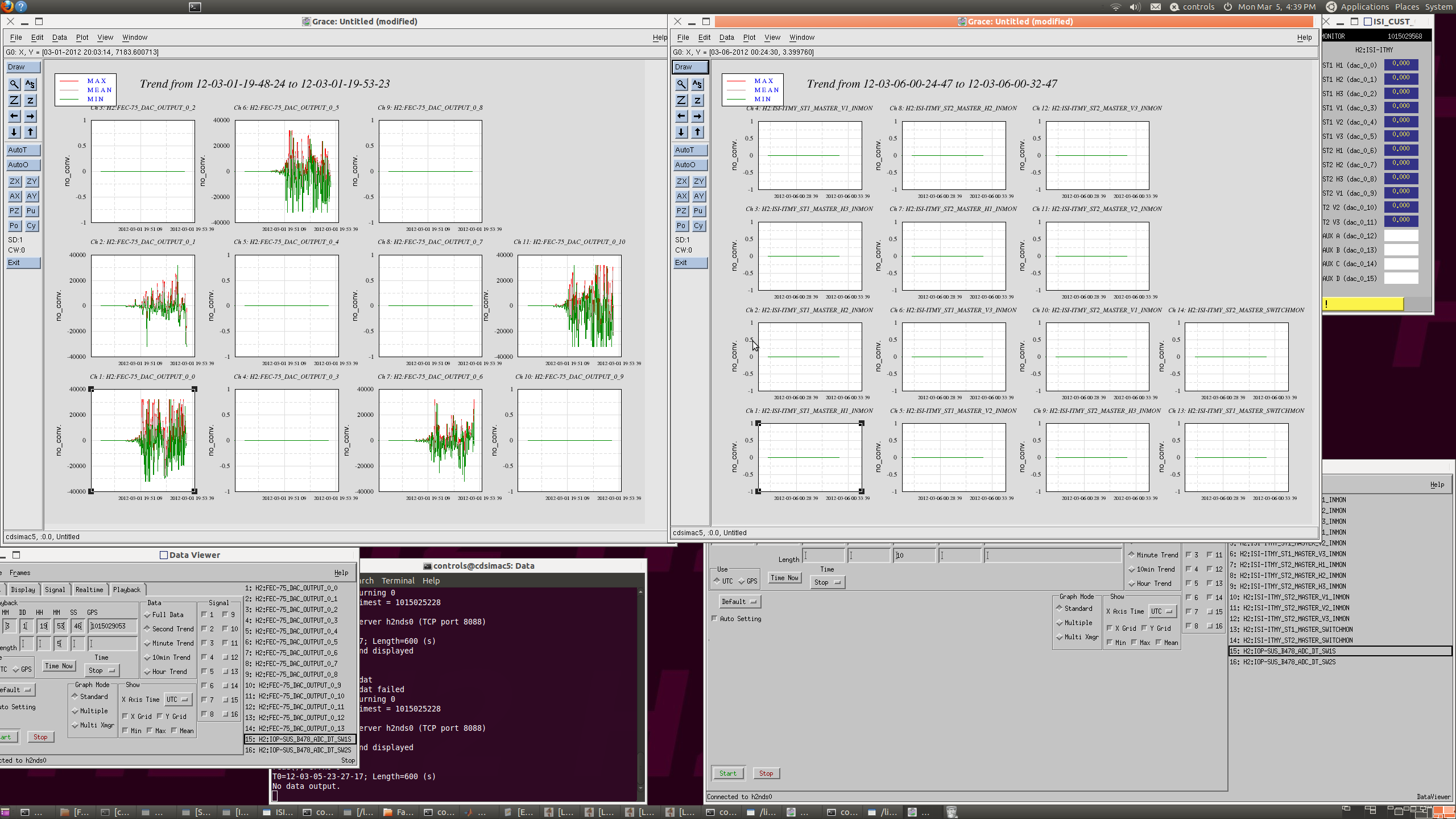Click the Po button in left Grace window
This screenshot has width=1456, height=819.
(x=15, y=226)
